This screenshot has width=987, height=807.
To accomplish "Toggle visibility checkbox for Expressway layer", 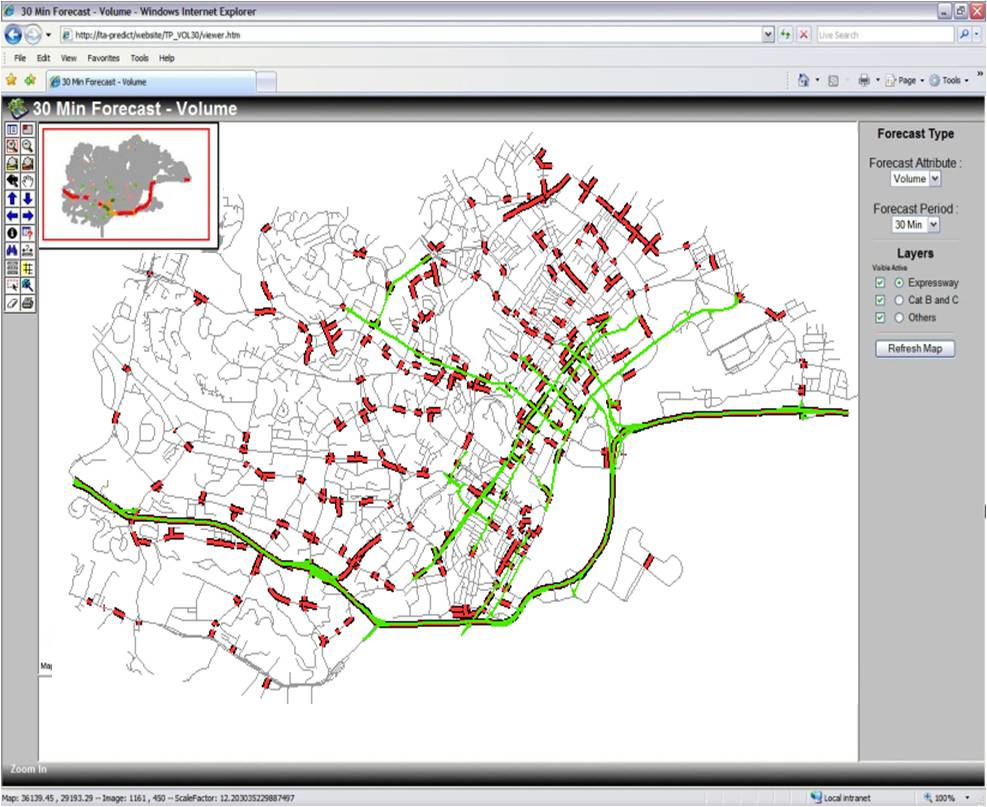I will pos(880,283).
